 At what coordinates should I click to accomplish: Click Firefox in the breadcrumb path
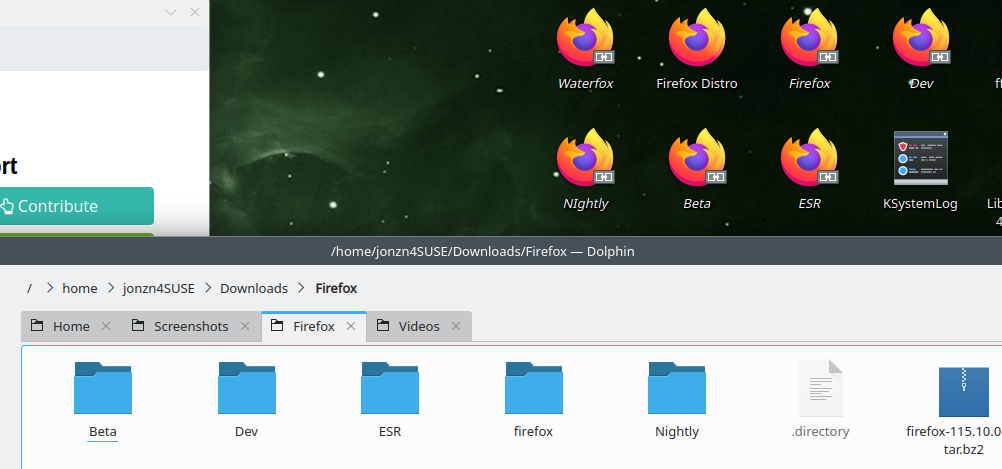(x=336, y=288)
